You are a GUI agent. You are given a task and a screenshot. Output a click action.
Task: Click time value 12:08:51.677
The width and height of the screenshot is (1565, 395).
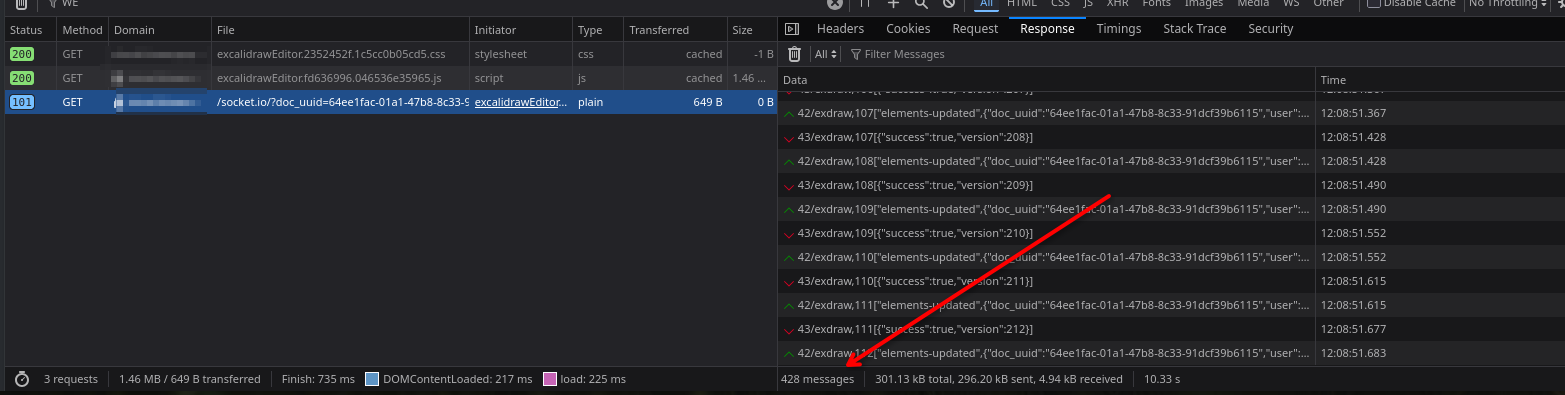[1353, 329]
